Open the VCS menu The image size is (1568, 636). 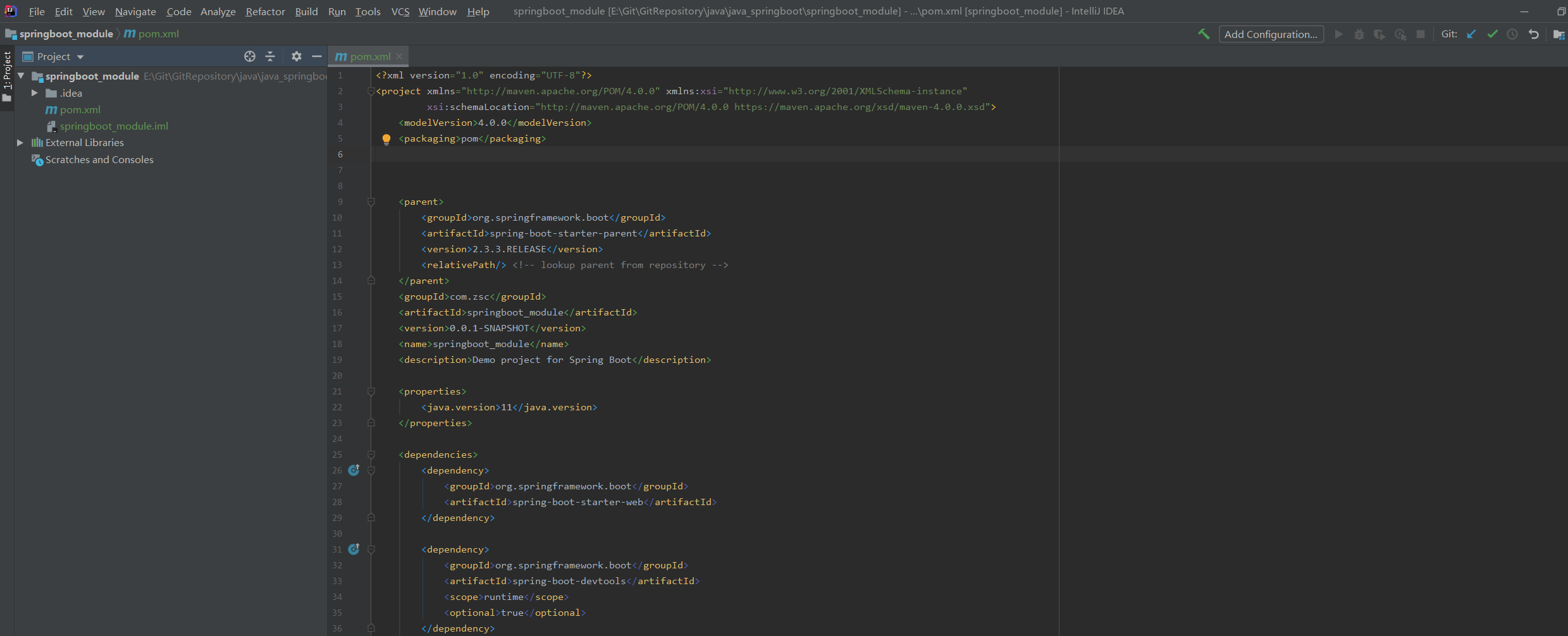click(400, 11)
